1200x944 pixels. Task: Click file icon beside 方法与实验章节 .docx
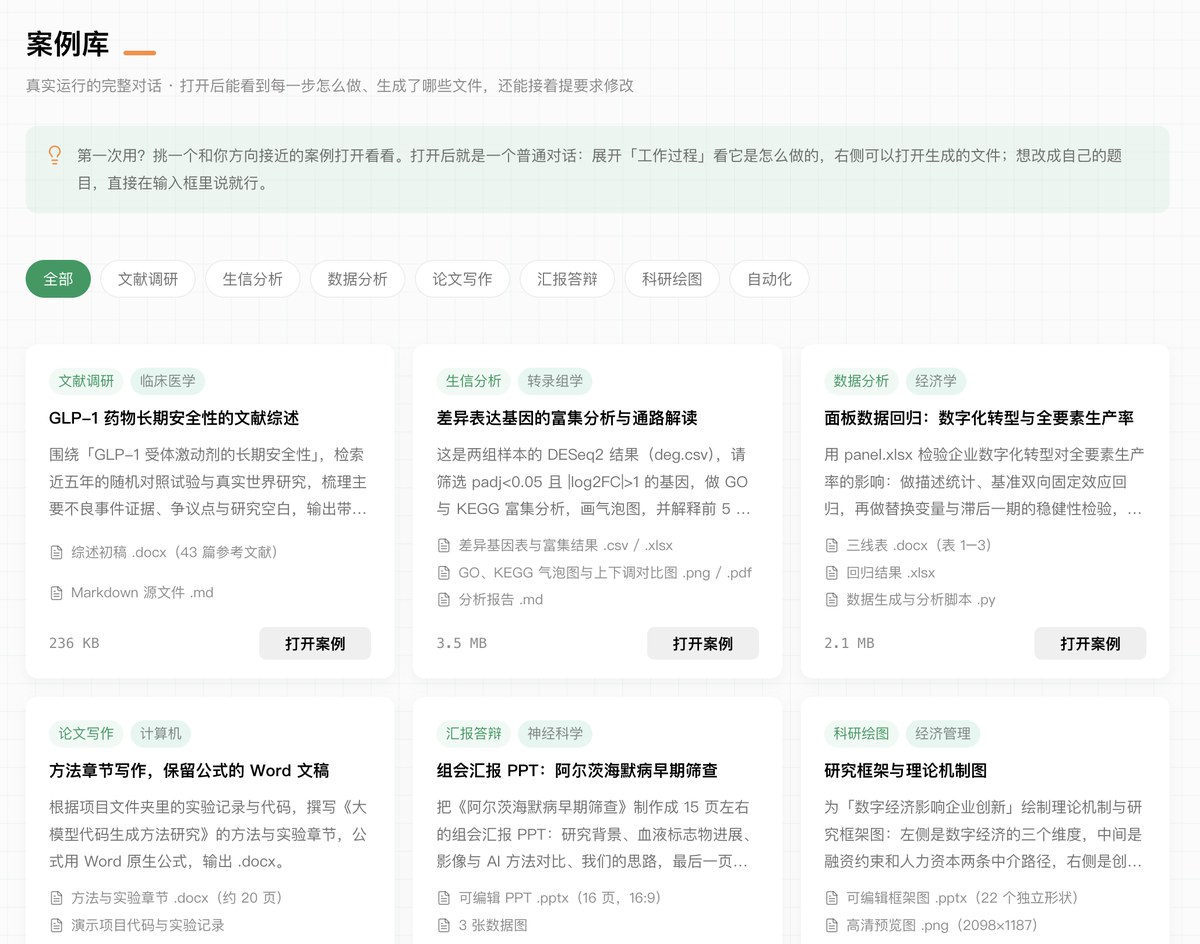[x=56, y=898]
